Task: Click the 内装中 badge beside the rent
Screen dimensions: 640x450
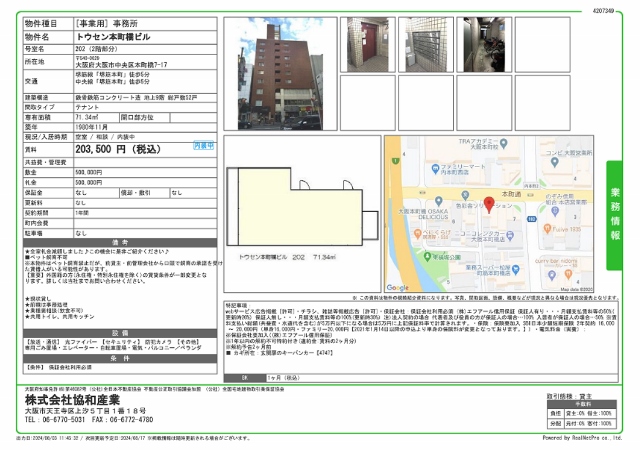Action: coord(203,146)
